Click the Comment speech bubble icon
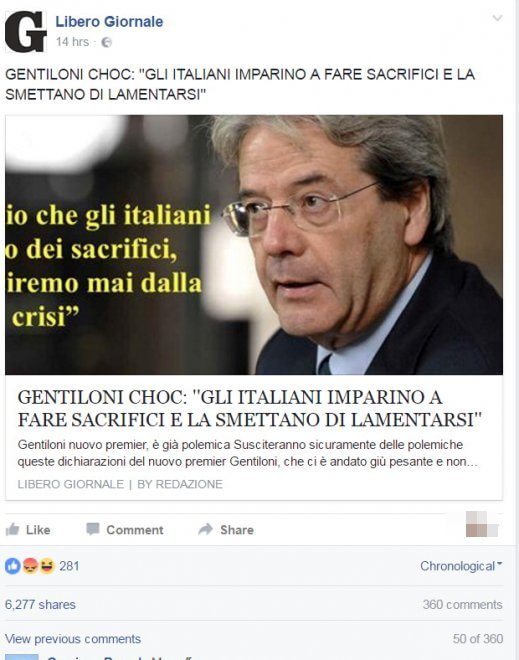The image size is (519, 660). (93, 529)
